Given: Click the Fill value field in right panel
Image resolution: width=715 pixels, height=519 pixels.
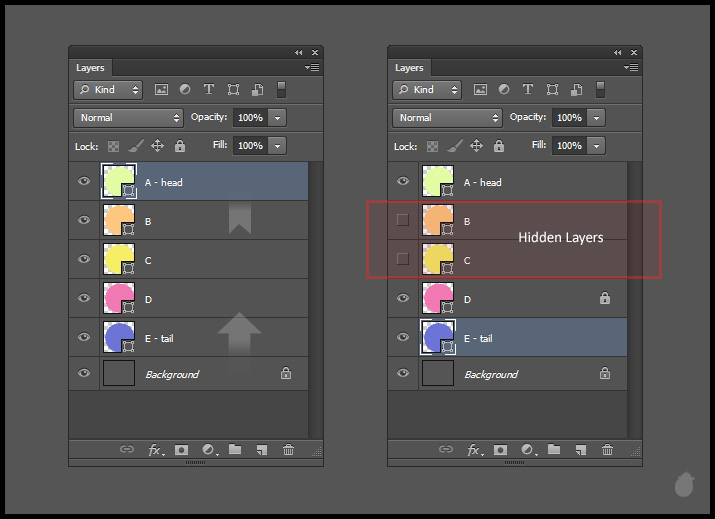Looking at the screenshot, I should (569, 146).
